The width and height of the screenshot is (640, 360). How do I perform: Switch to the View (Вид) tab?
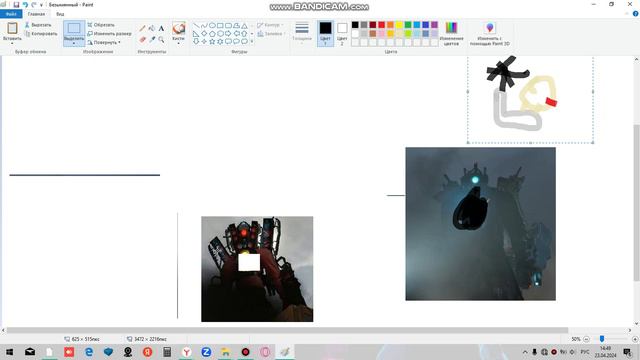click(60, 14)
